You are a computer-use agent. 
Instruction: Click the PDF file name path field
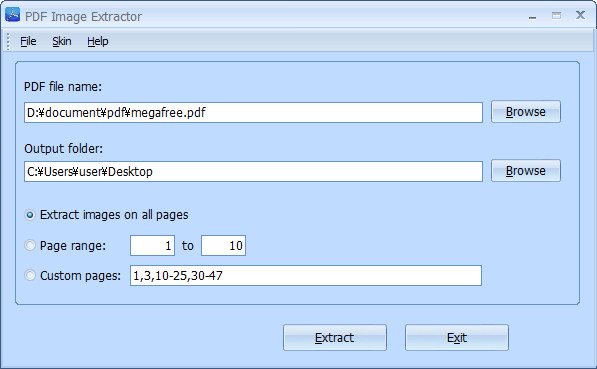point(253,112)
